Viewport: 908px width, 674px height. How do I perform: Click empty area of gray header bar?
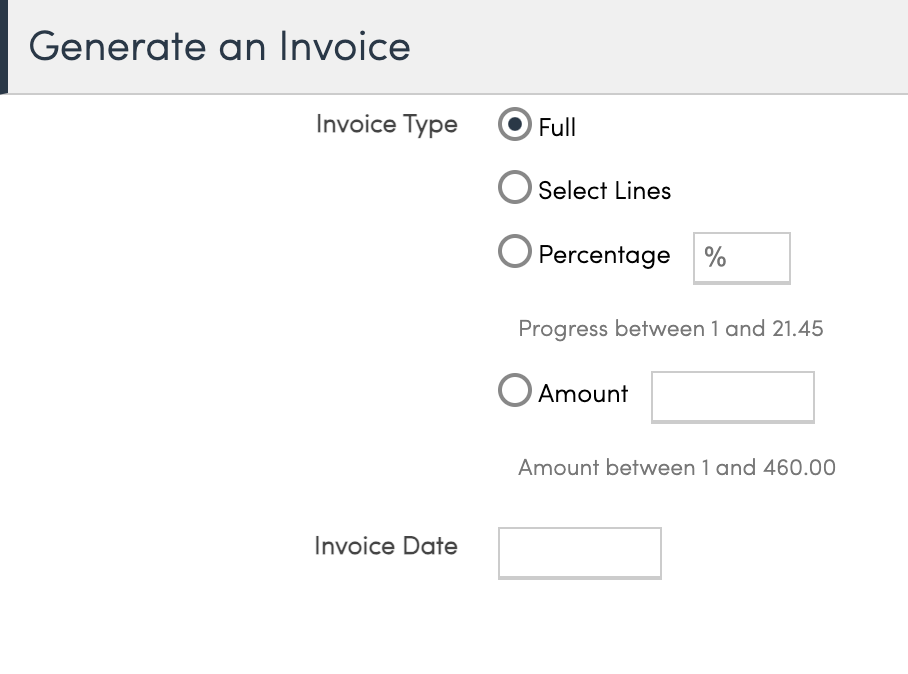pyautogui.click(x=680, y=47)
